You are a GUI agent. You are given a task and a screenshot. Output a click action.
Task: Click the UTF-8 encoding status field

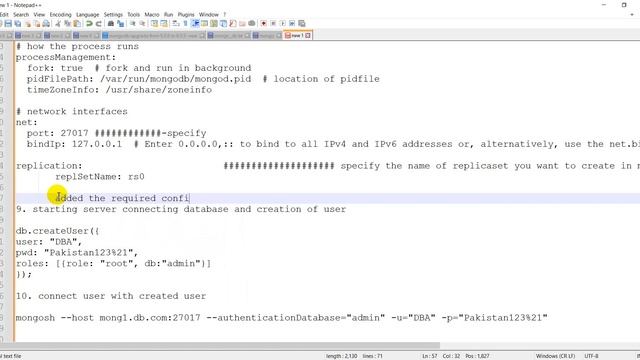click(x=591, y=356)
